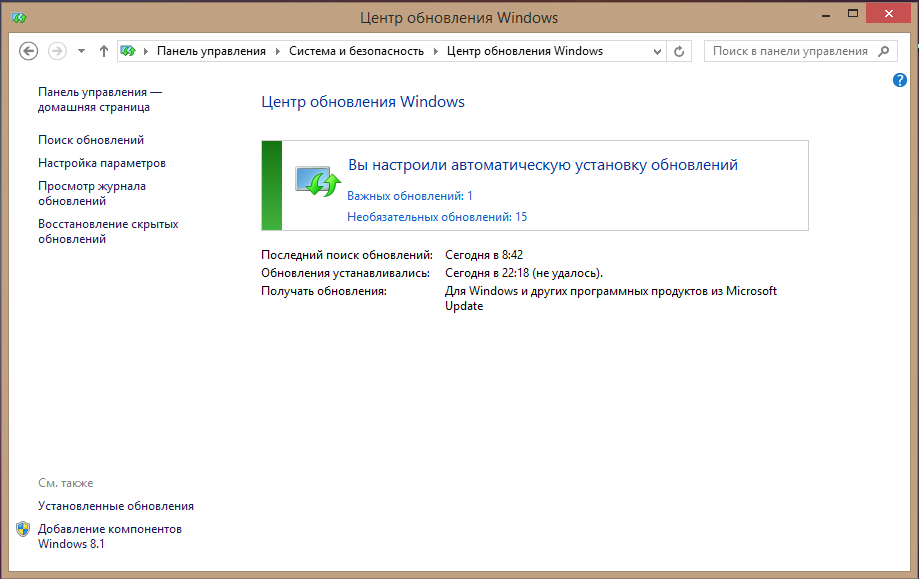919x579 pixels.
Task: Minimize the Центр обновления window
Action: click(826, 14)
